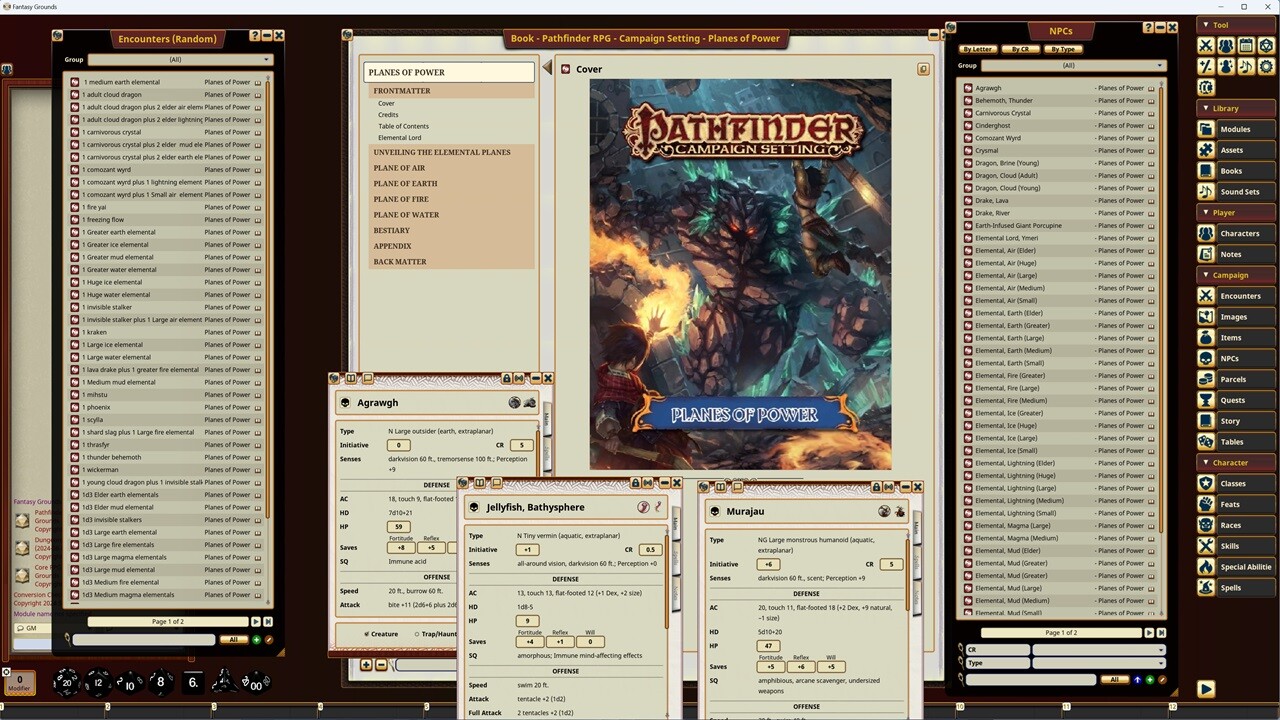Switch NPCs list to By Type sorting
1280x720 pixels.
click(1063, 49)
